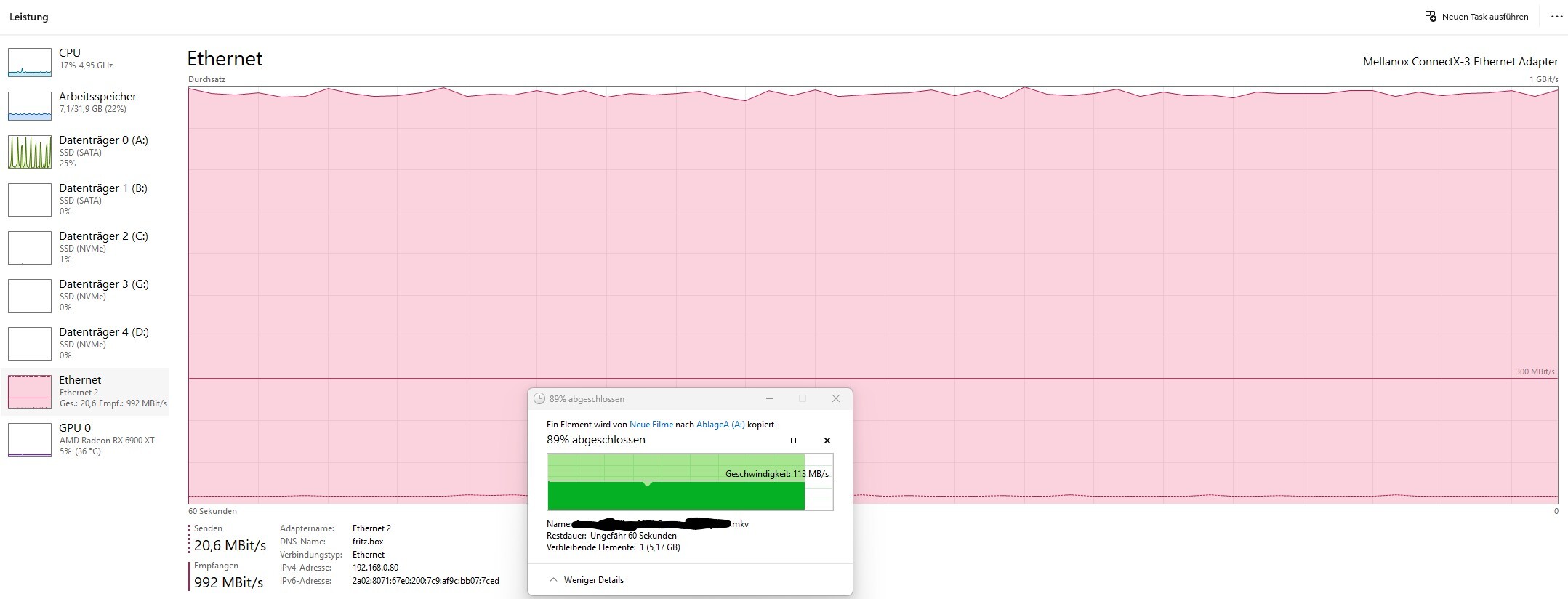This screenshot has width=1568, height=599.
Task: Click Neuen Task ausführen button
Action: 1476,17
